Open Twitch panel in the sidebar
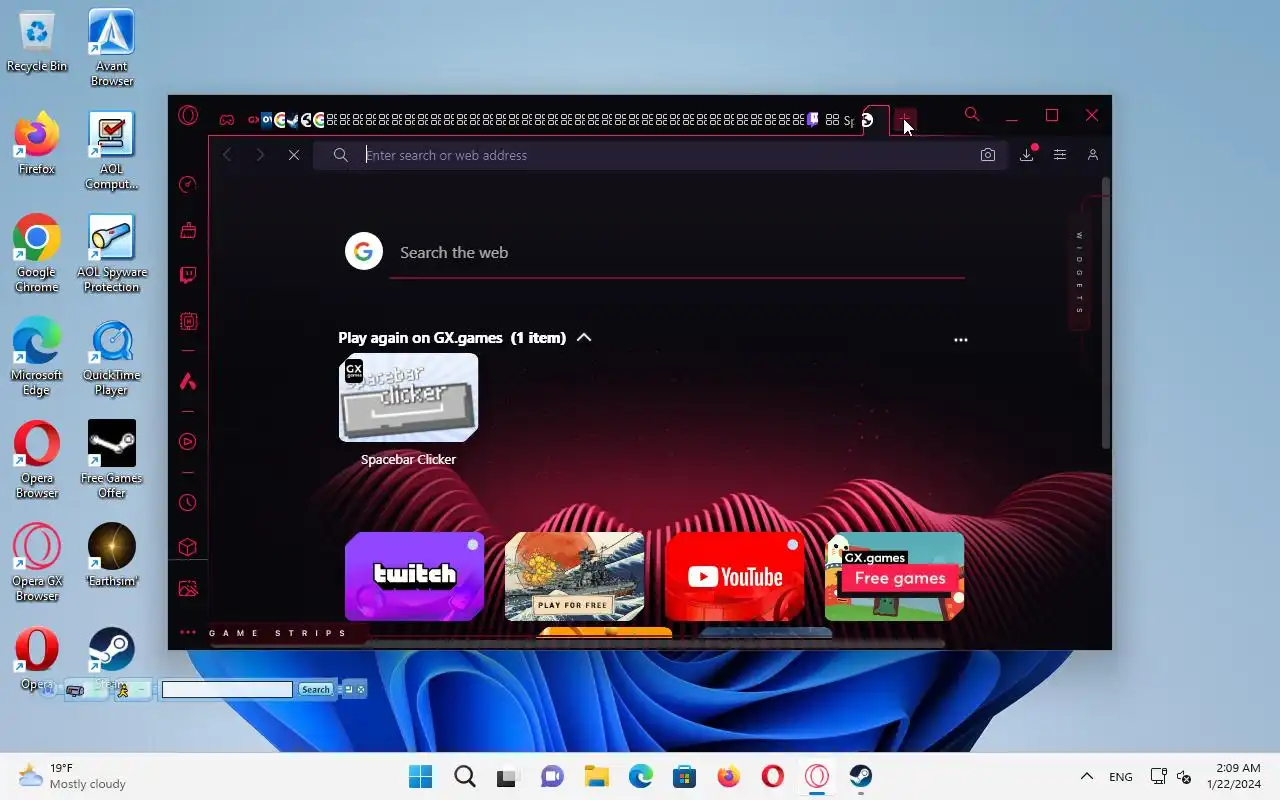This screenshot has width=1280, height=800. tap(188, 276)
